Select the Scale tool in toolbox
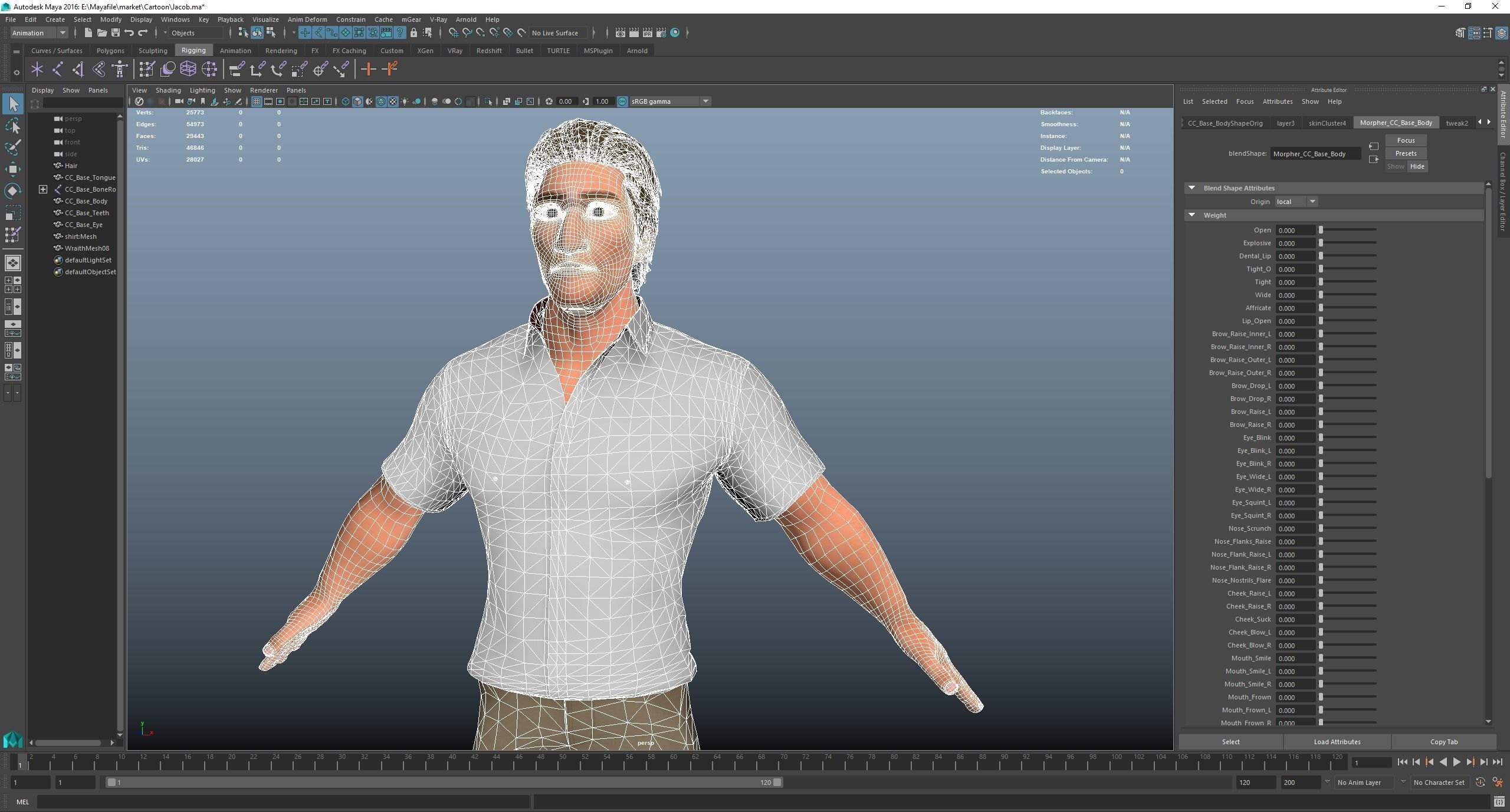 click(13, 212)
